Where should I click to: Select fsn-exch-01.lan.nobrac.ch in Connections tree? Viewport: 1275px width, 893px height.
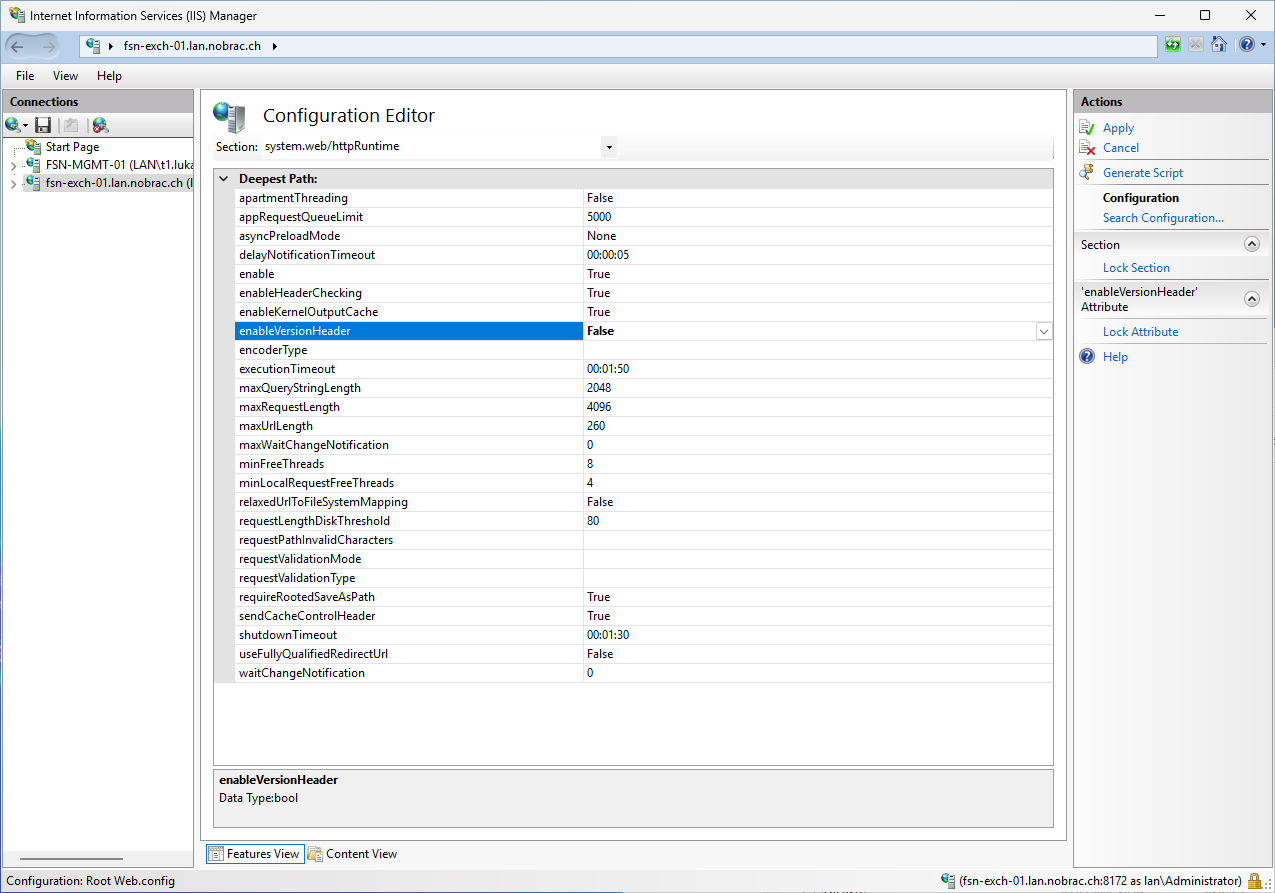point(118,184)
